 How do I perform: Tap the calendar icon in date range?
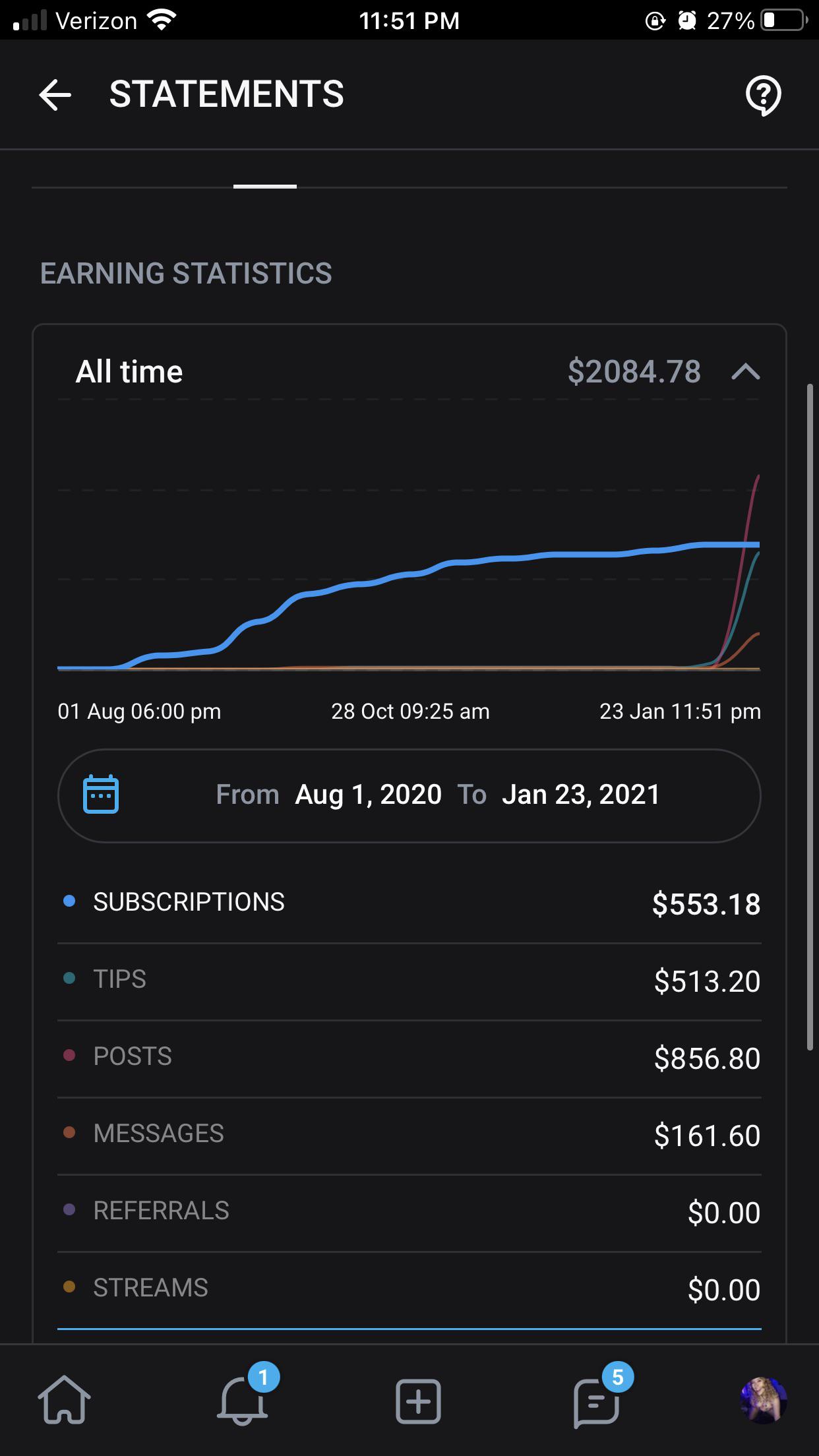101,795
